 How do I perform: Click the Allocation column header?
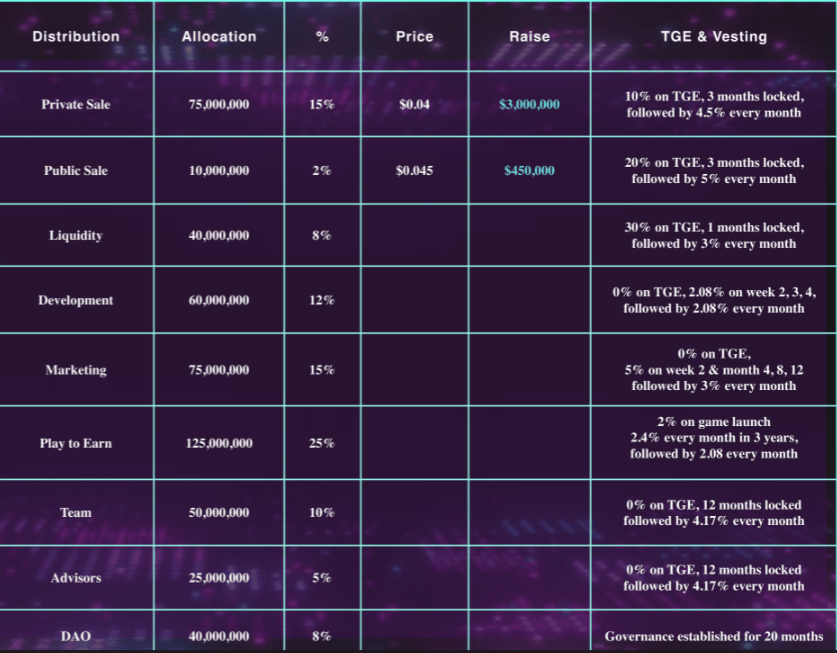click(x=219, y=37)
